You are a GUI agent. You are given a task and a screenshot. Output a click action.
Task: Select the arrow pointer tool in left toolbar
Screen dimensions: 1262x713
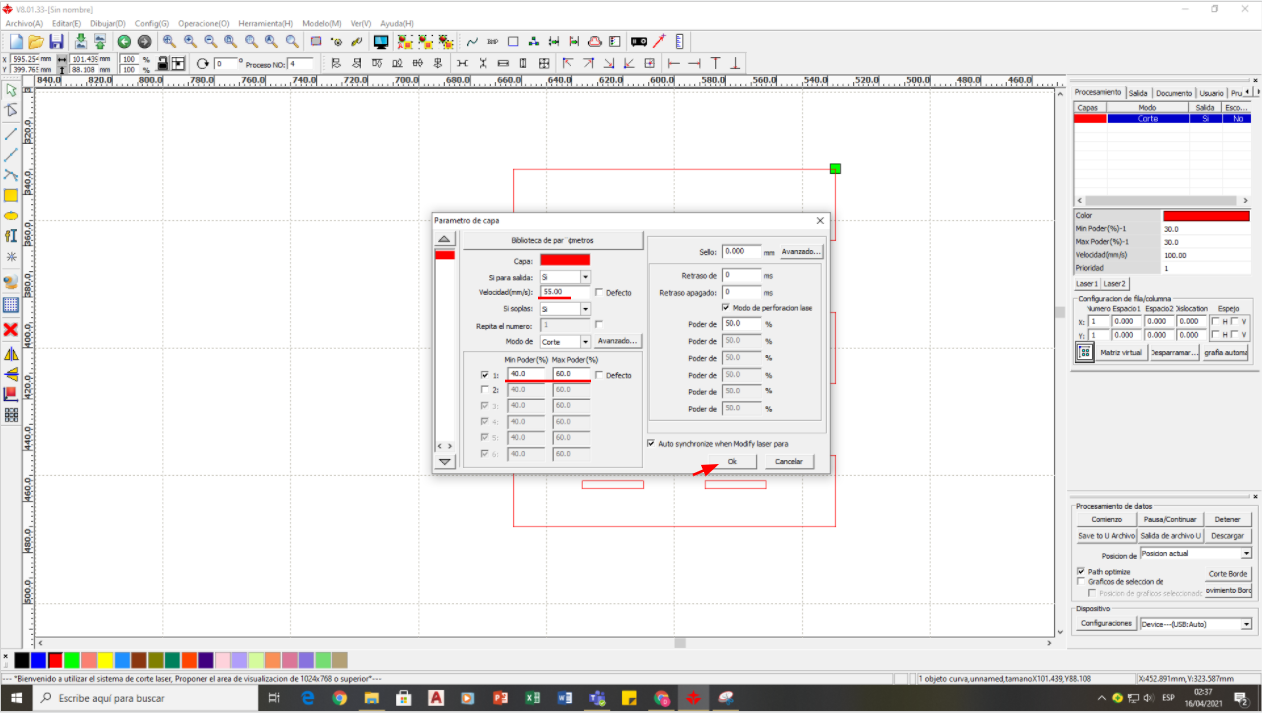(11, 90)
